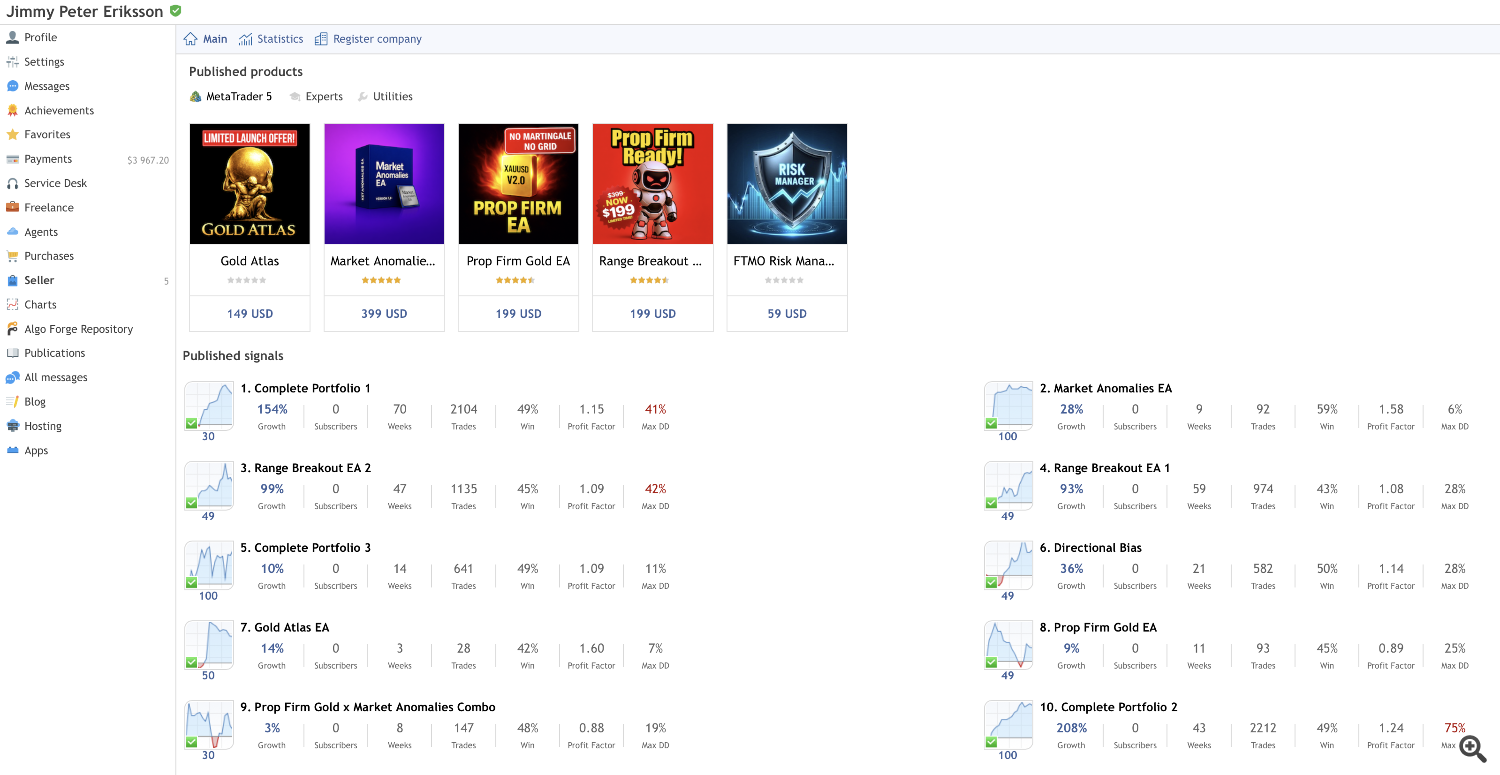
Task: Click the Purchases cart icon
Action: click(13, 256)
